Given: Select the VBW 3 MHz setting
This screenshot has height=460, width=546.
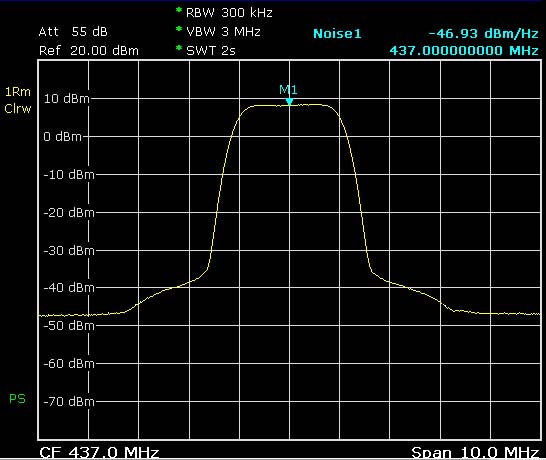Looking at the screenshot, I should point(223,32).
